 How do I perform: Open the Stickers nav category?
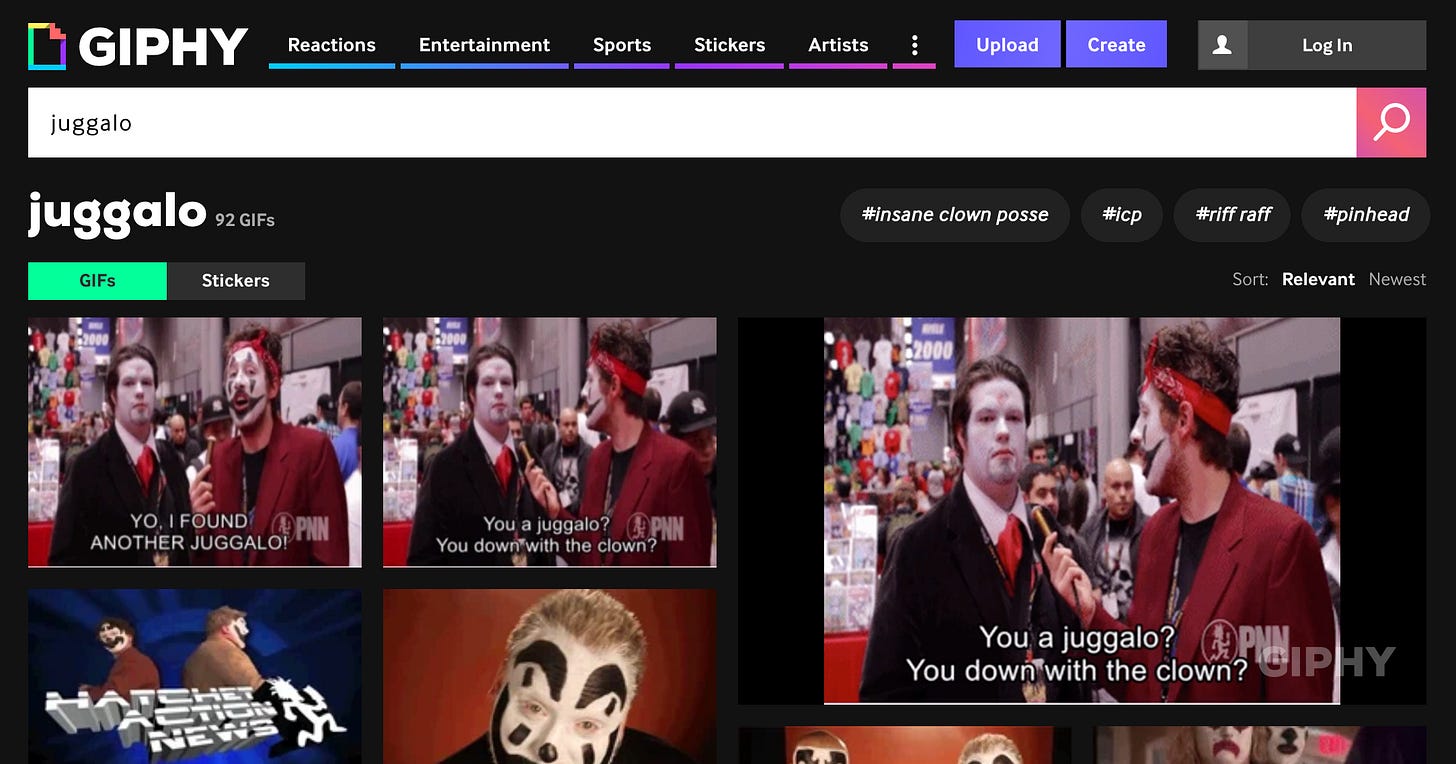[x=729, y=45]
